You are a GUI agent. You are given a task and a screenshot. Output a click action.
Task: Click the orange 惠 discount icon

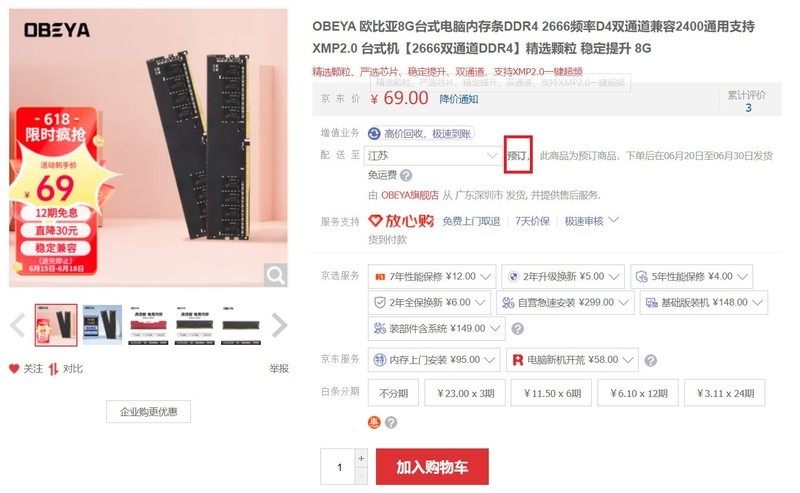pos(374,423)
